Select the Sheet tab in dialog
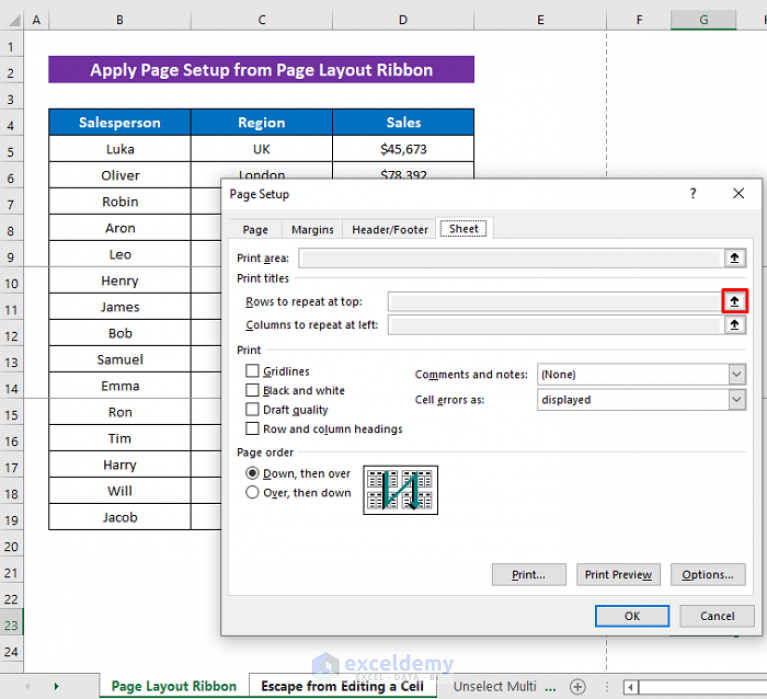Screen dimensions: 767x699 click(x=464, y=228)
